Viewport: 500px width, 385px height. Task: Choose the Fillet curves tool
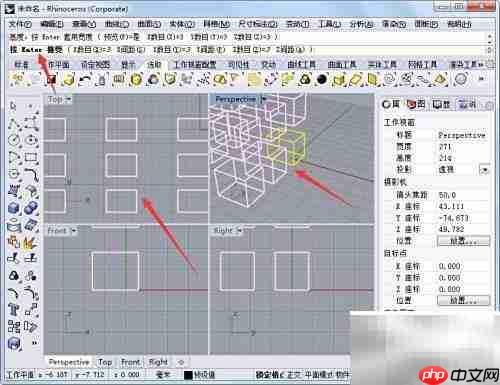(31, 174)
